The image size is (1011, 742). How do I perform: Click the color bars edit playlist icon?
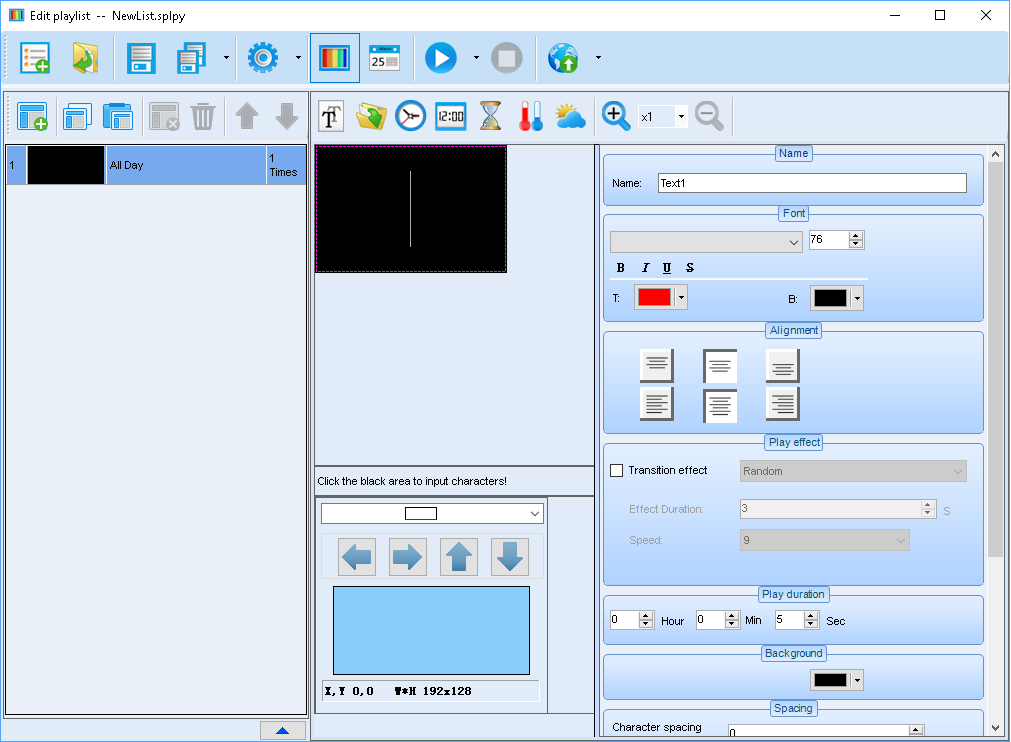click(335, 58)
